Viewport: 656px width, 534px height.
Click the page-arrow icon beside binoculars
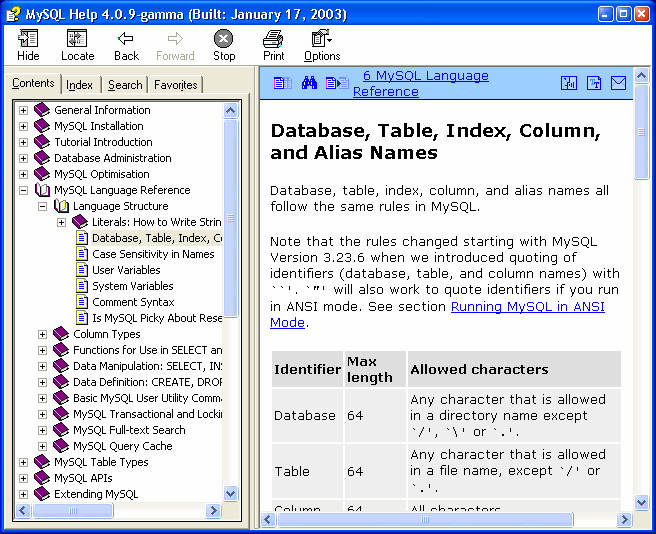pyautogui.click(x=337, y=83)
